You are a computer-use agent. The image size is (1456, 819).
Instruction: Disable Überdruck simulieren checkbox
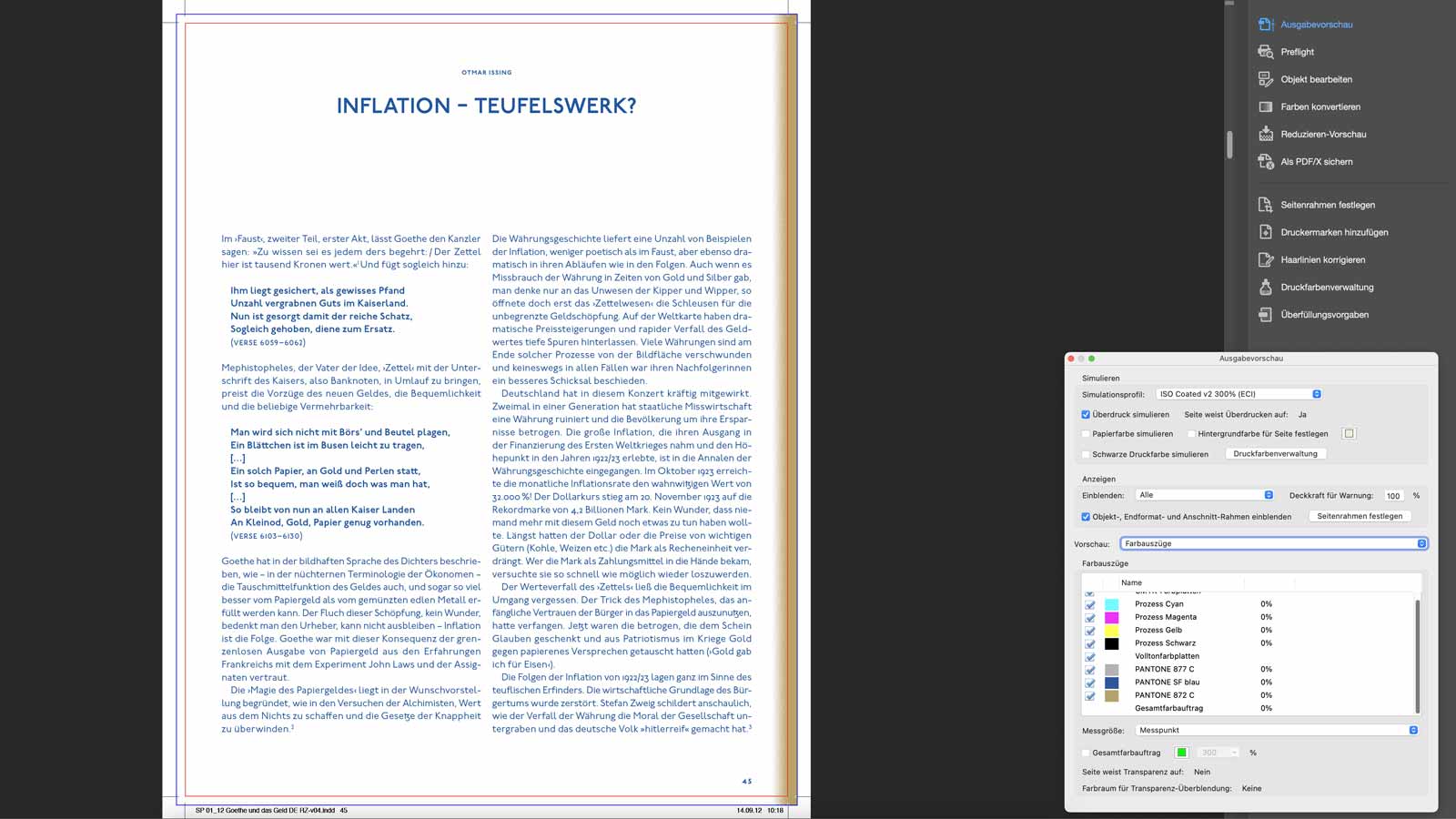tap(1086, 414)
